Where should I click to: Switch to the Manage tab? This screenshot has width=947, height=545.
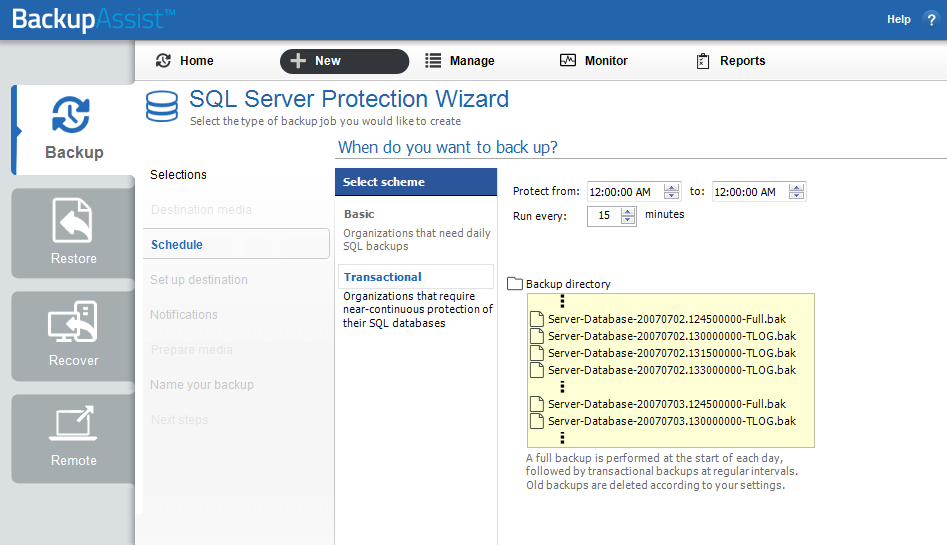point(460,60)
